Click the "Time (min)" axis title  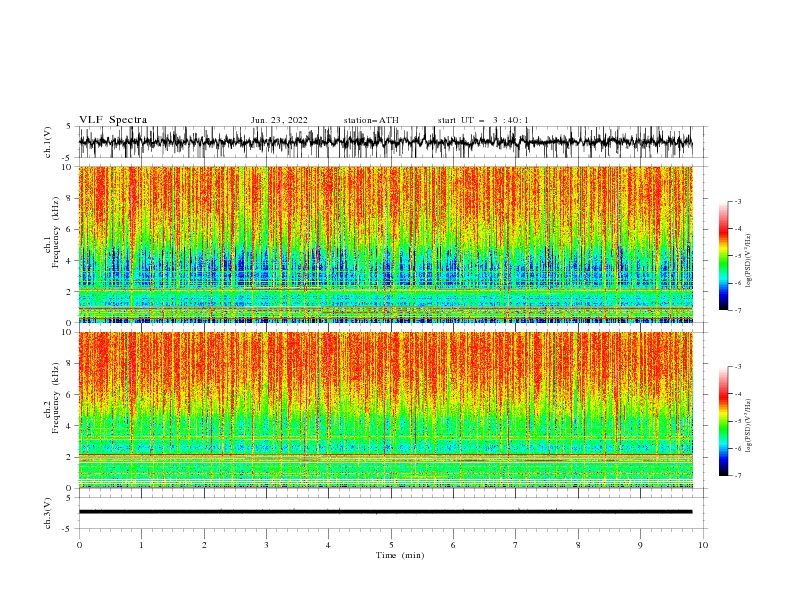400,555
